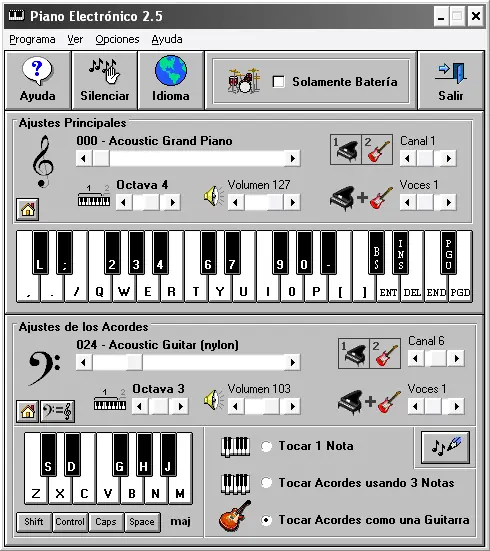Play the black piano key labeled 6

pos(208,253)
